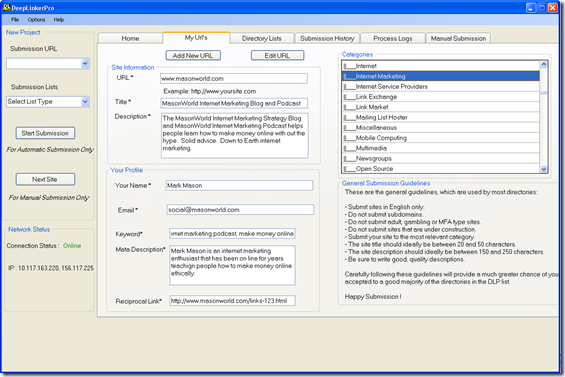Screen dimensions: 565x377
Task: Click into the site Title field
Action: click(x=233, y=103)
